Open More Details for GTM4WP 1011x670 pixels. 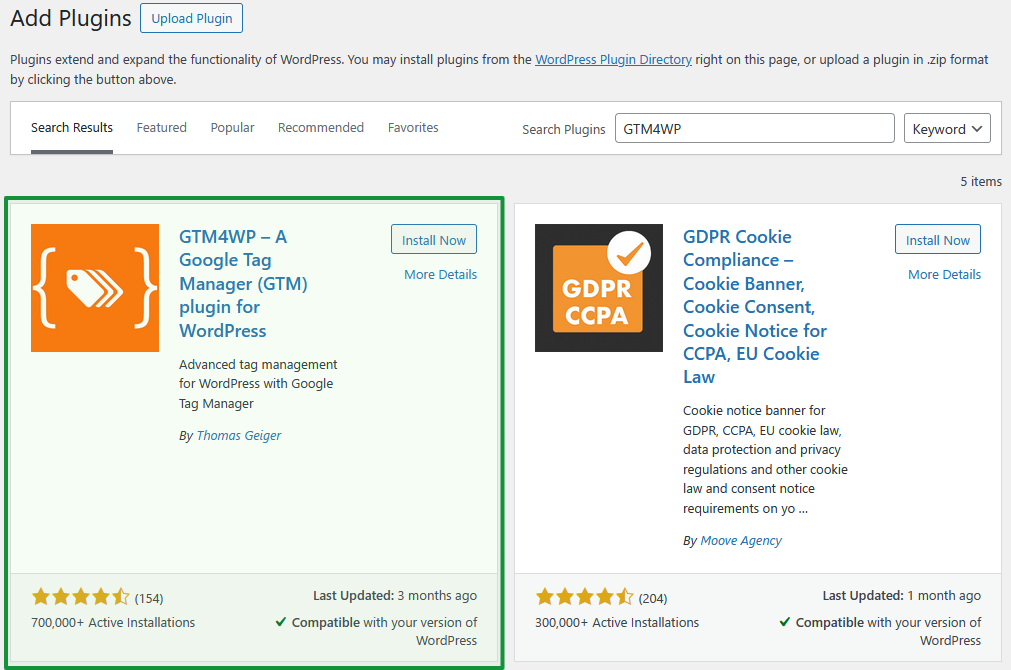point(440,275)
